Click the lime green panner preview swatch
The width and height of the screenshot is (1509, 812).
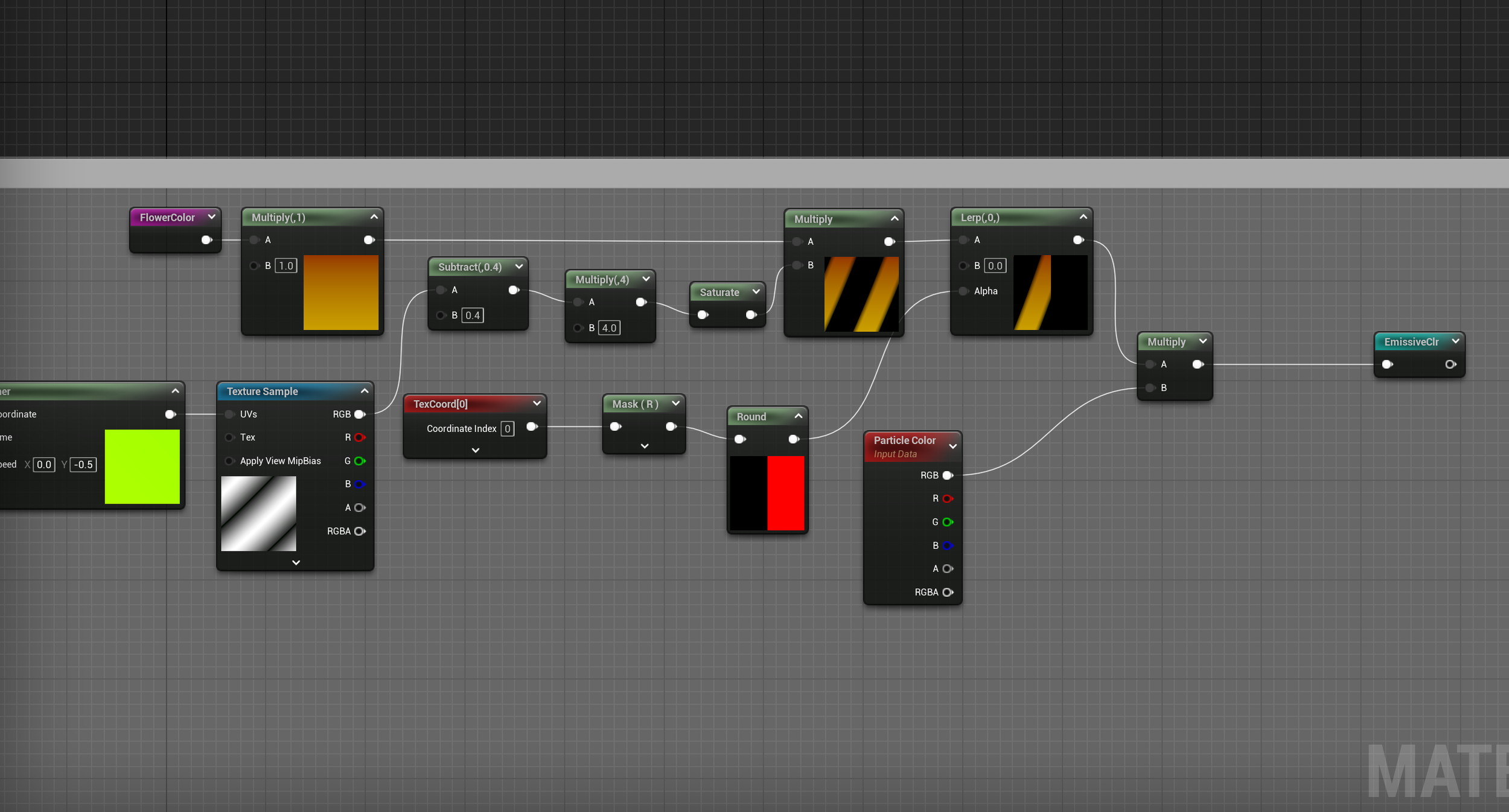coord(142,466)
